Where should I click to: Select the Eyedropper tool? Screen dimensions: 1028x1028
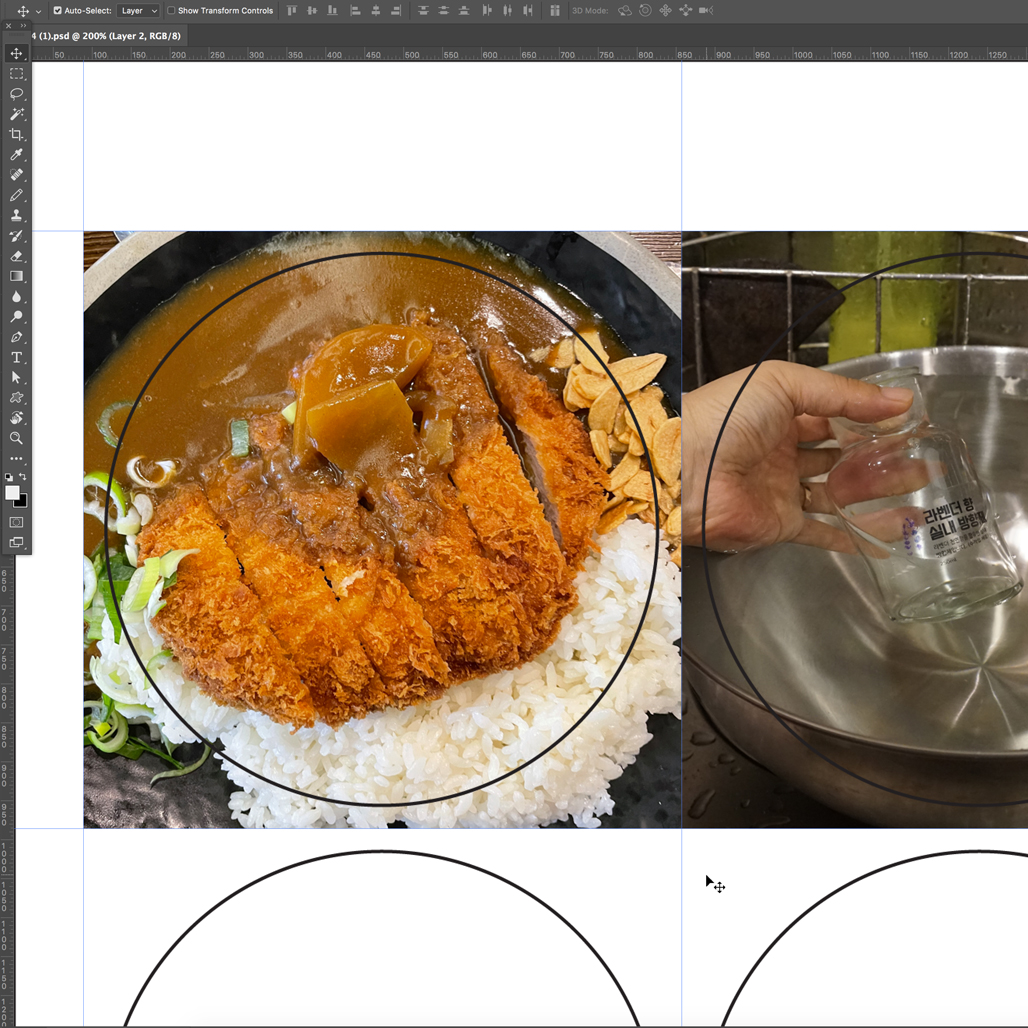16,155
